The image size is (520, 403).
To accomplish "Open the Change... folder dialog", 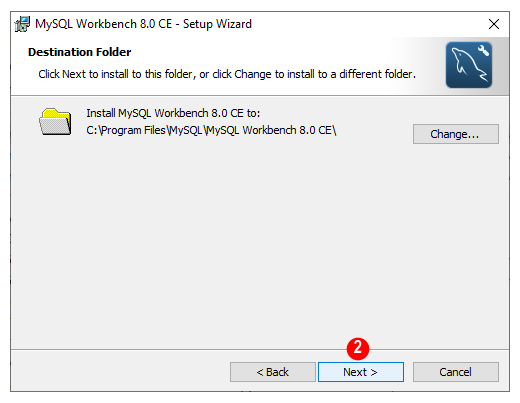I will click(456, 134).
